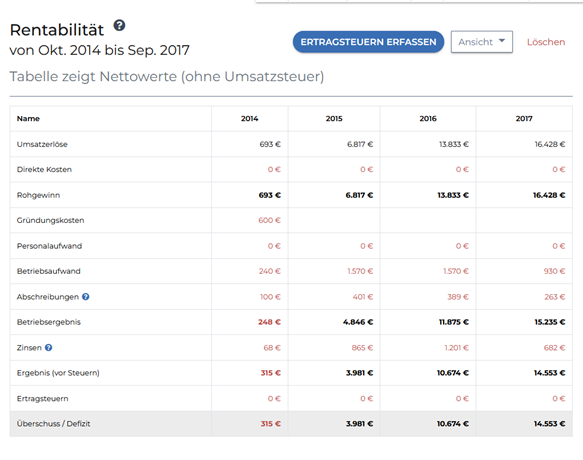Select the Überschuss / Defizit 2016 value 10.674 €
Viewport: 583px width, 460px height.
[x=453, y=424]
